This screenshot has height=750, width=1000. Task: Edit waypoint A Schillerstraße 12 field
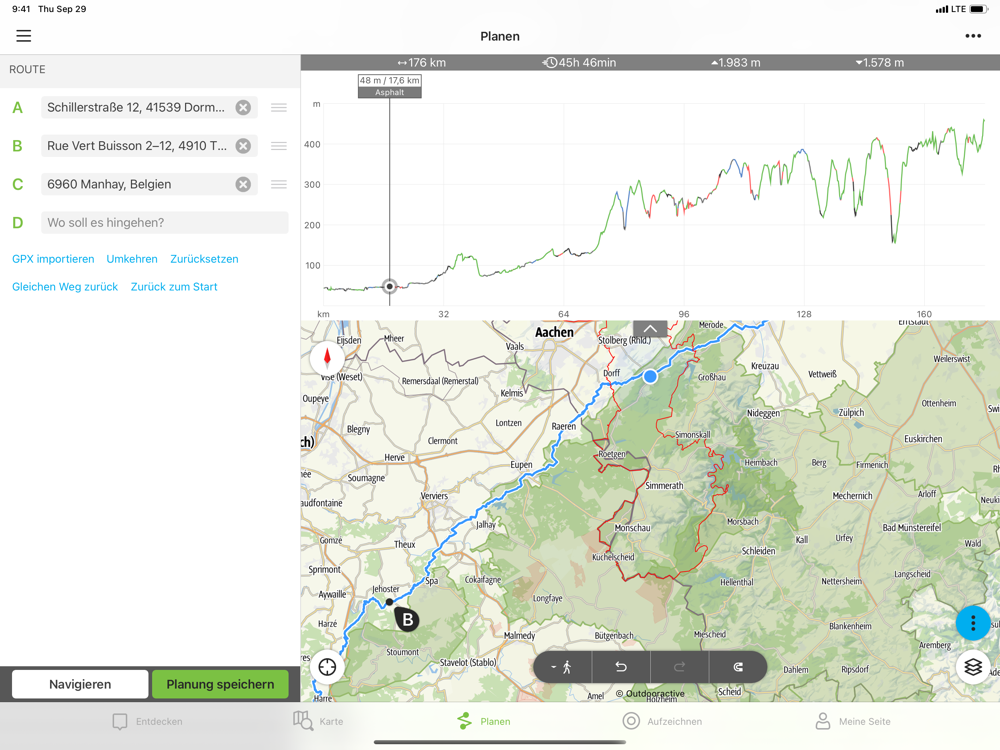point(149,108)
